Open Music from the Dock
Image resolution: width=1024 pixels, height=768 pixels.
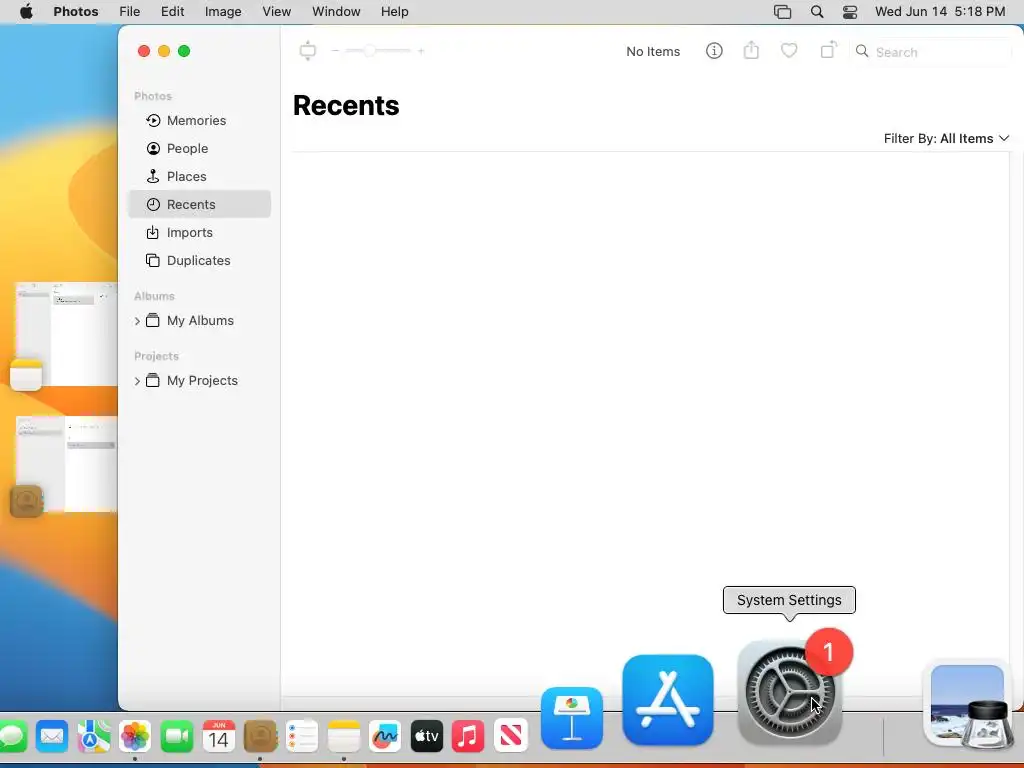pos(468,737)
